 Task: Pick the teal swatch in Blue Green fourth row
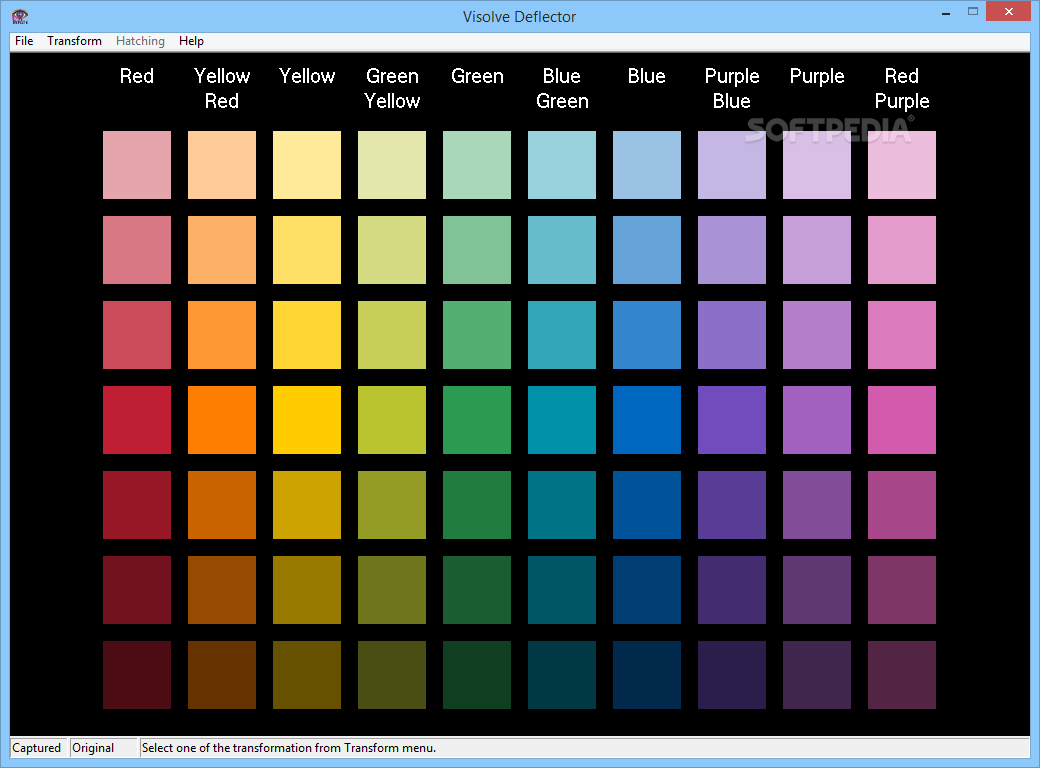pos(562,420)
